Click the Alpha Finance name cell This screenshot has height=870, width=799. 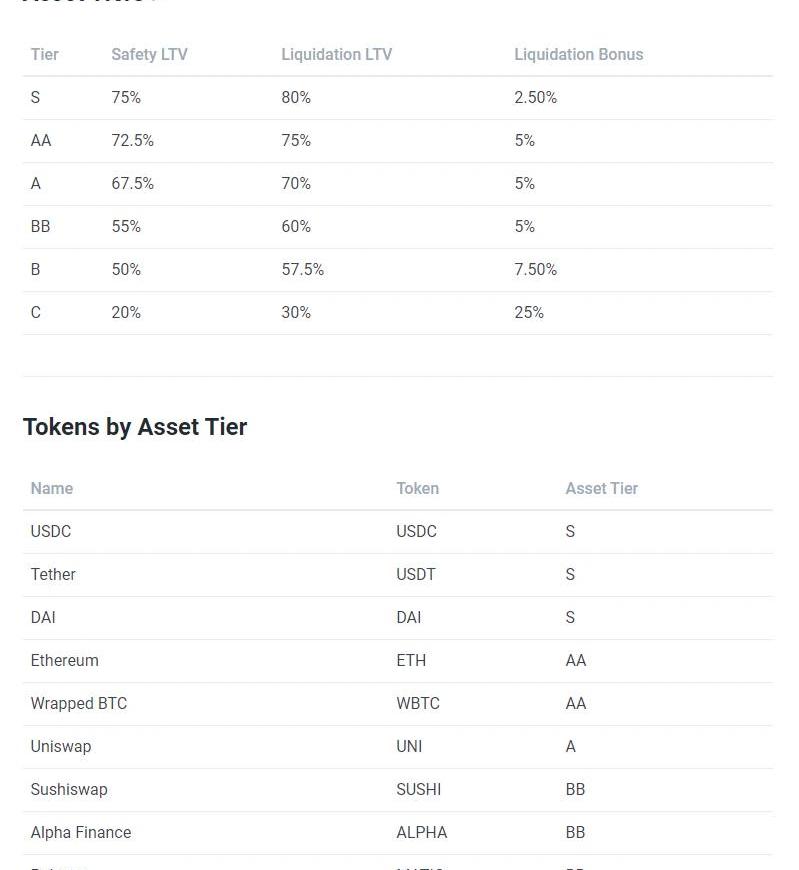tap(80, 833)
